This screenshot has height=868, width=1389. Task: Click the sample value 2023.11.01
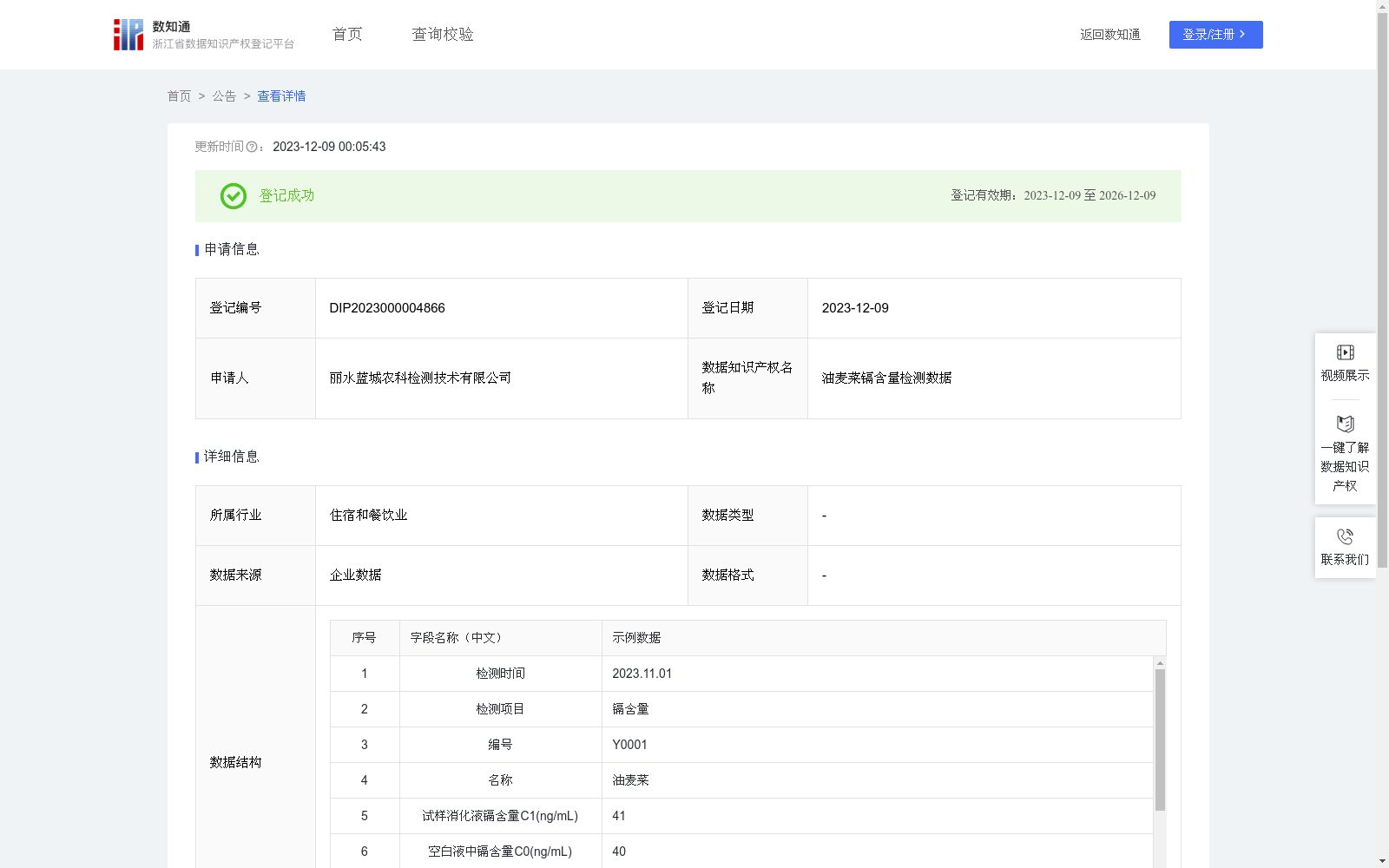tap(642, 674)
